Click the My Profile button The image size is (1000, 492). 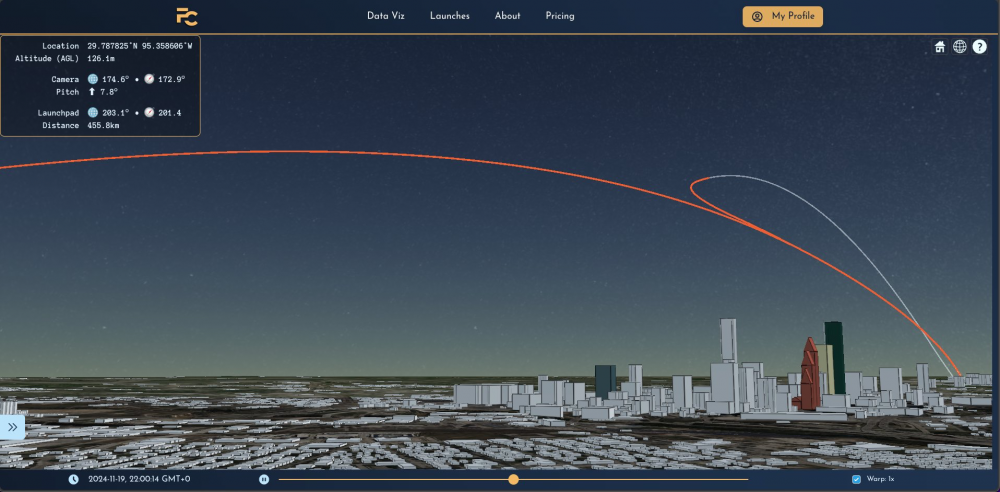pyautogui.click(x=782, y=16)
